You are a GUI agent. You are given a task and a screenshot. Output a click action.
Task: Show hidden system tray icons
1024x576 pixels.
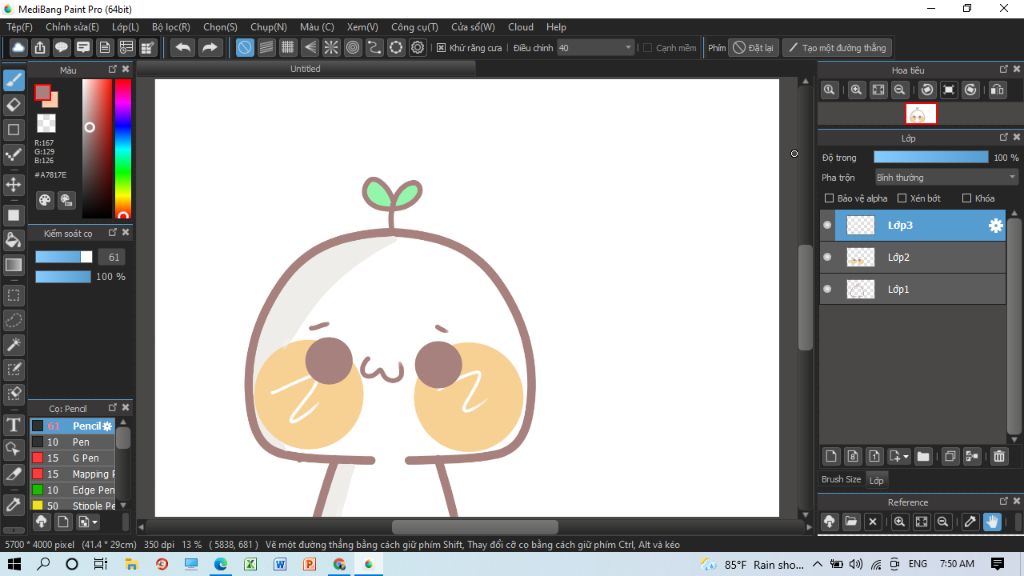pos(818,564)
